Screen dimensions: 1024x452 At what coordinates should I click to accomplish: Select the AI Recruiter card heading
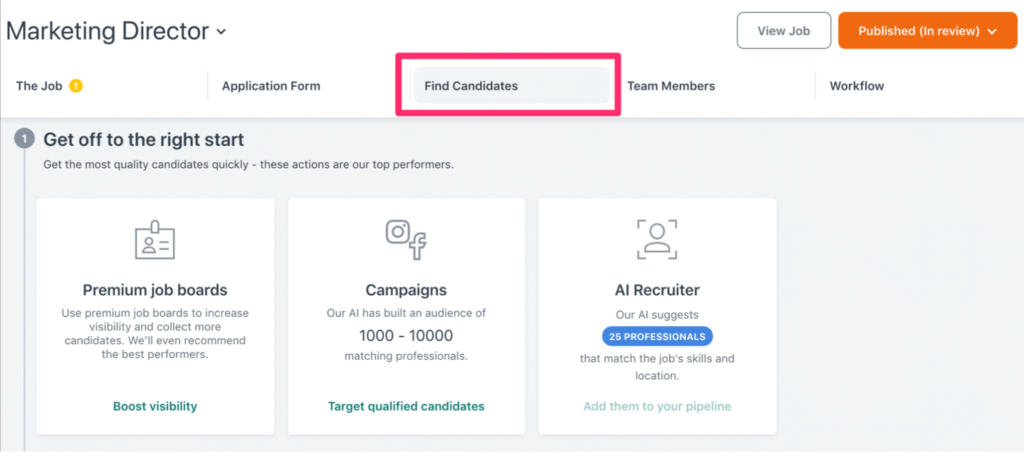(x=657, y=290)
